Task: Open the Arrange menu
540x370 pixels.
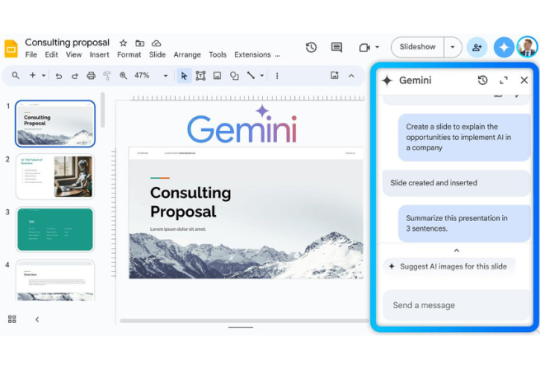Action: coord(187,55)
